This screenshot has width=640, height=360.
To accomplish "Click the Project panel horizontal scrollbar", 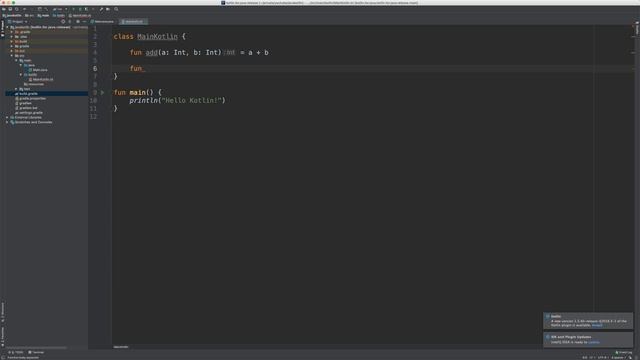I will tap(36, 348).
